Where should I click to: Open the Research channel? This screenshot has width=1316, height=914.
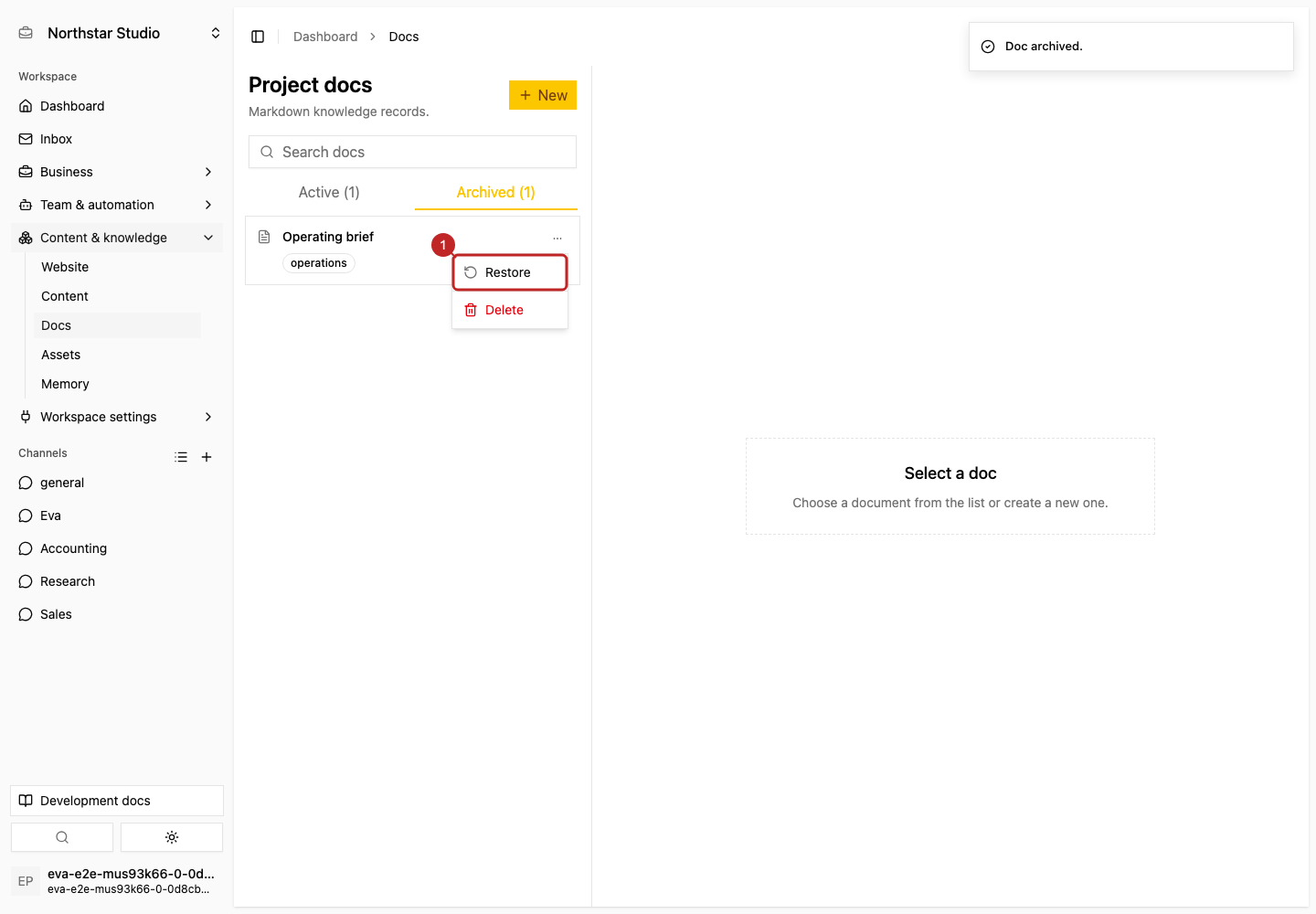click(117, 581)
